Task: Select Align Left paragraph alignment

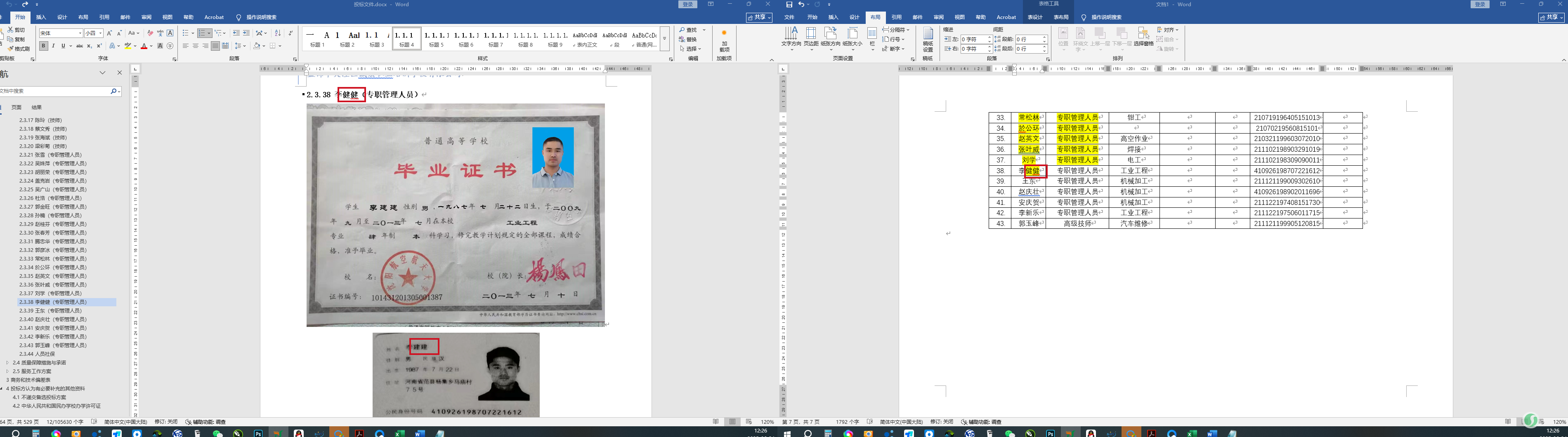Action: coord(186,46)
